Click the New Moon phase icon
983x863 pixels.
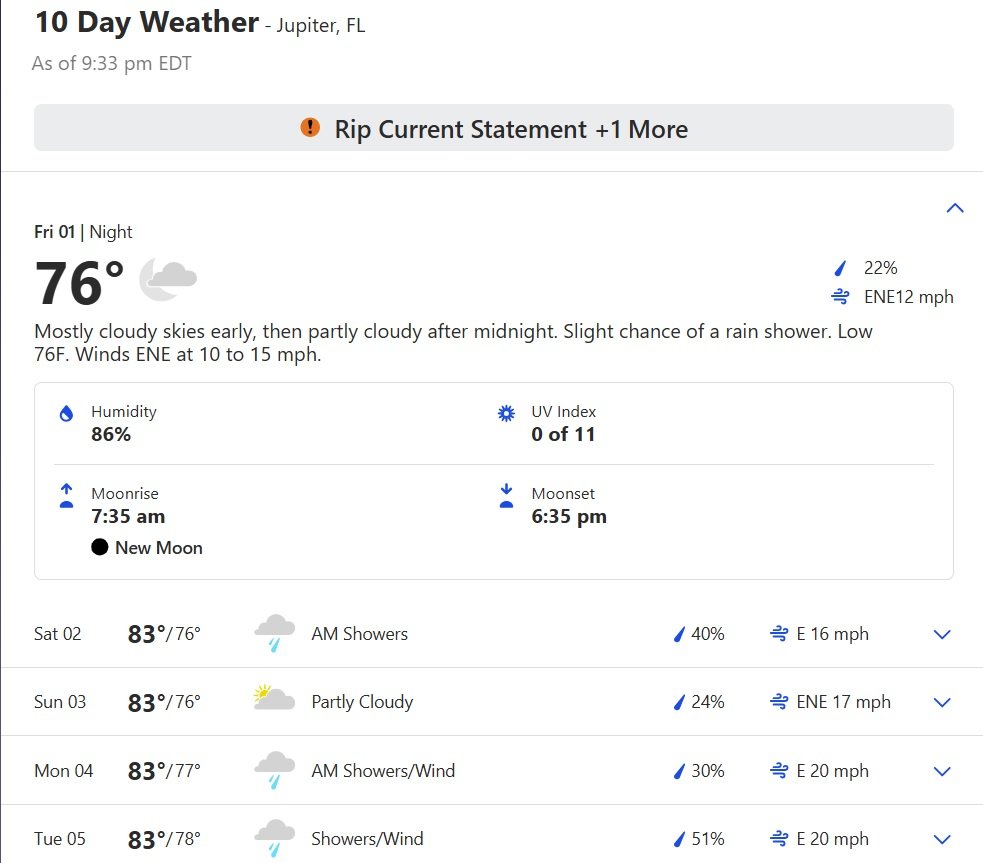point(100,547)
